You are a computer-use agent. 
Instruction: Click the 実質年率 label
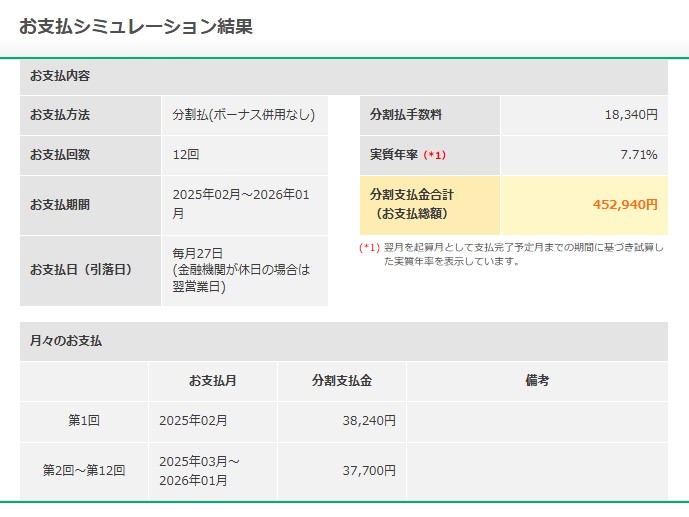(x=394, y=155)
